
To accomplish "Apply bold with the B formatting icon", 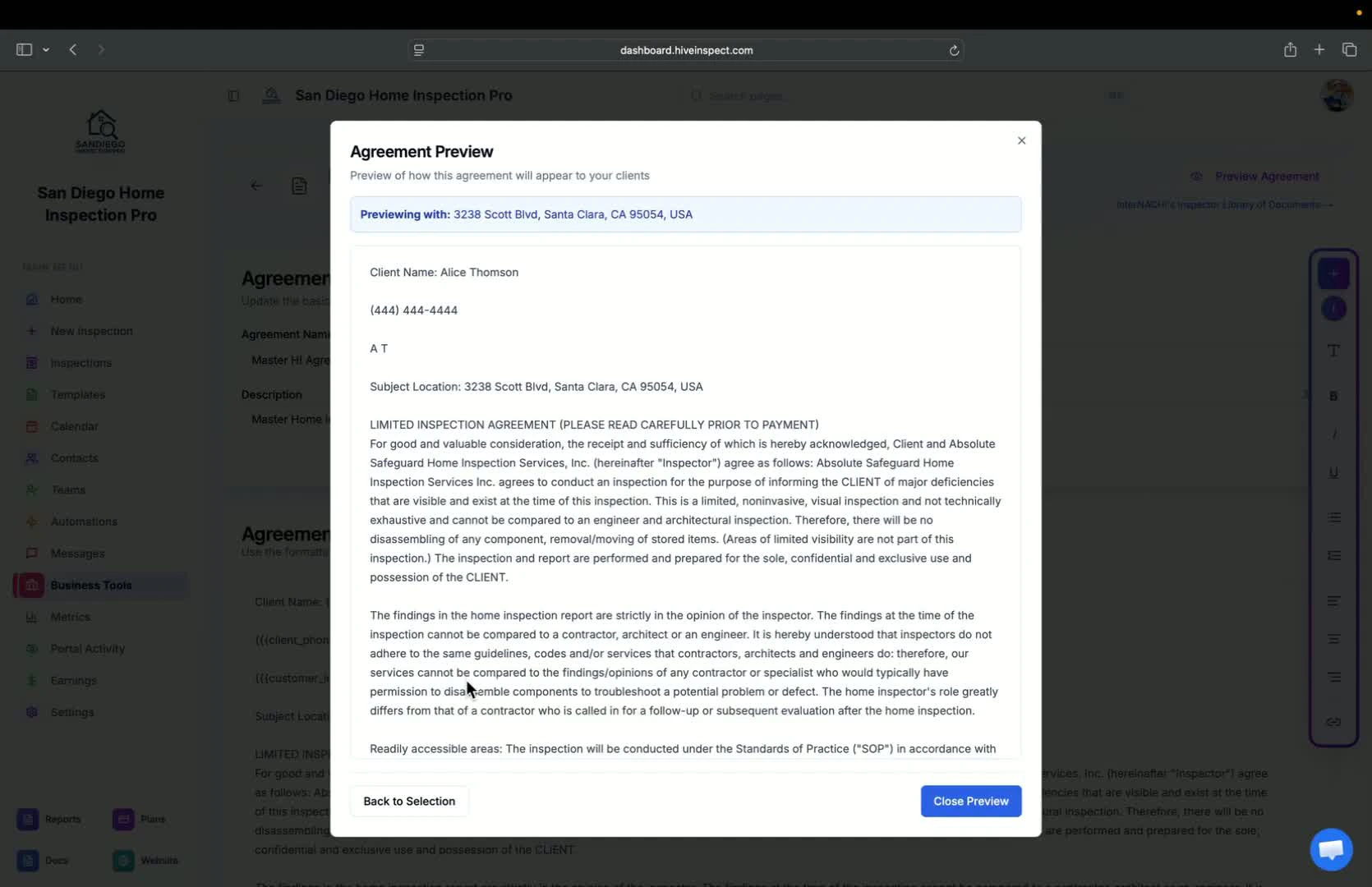I will pyautogui.click(x=1333, y=396).
